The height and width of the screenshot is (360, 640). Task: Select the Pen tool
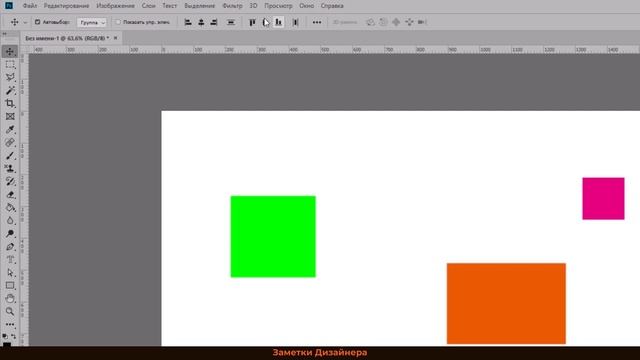tap(10, 247)
